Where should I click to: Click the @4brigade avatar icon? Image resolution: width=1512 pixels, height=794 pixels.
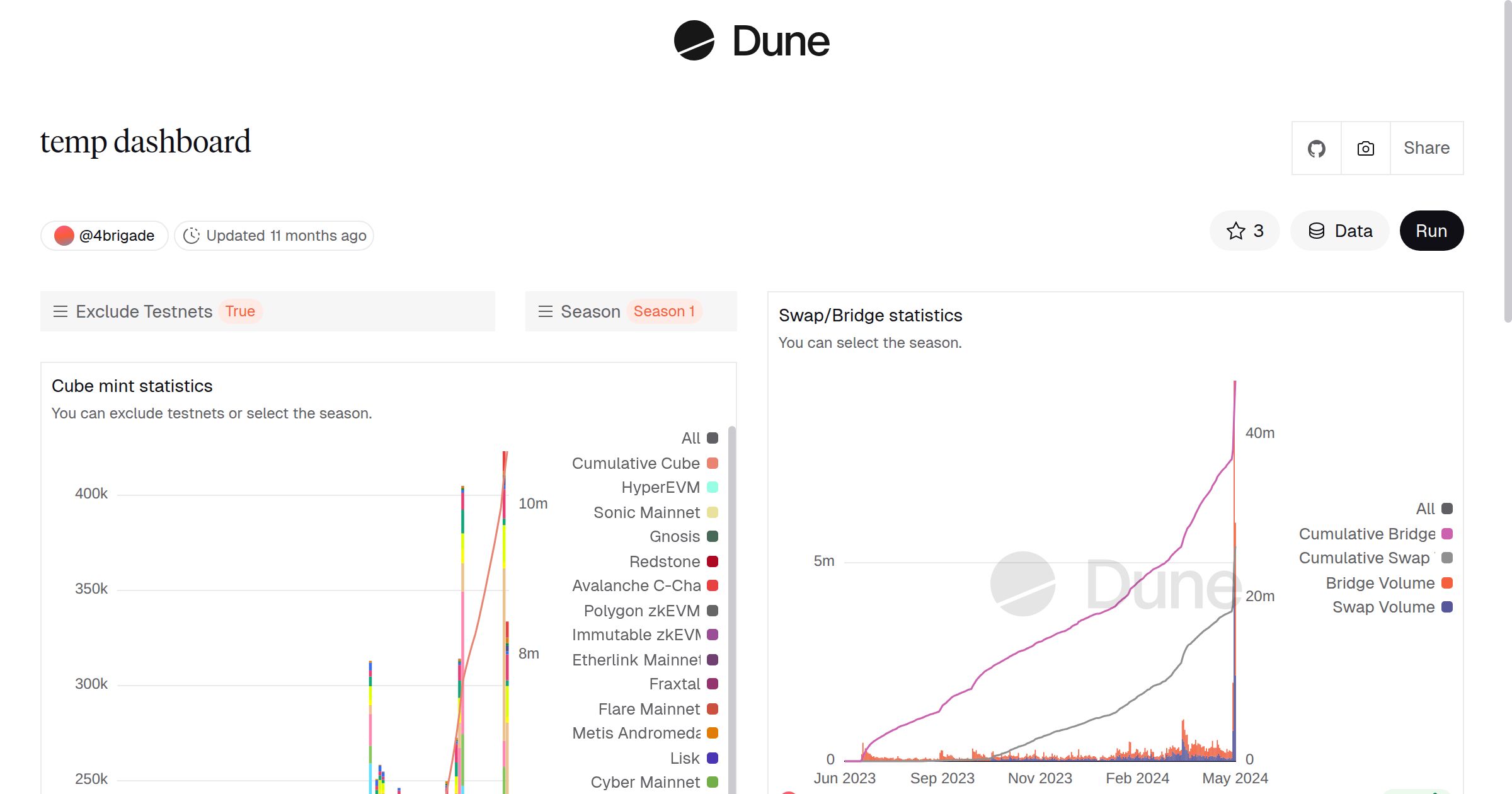(x=64, y=234)
